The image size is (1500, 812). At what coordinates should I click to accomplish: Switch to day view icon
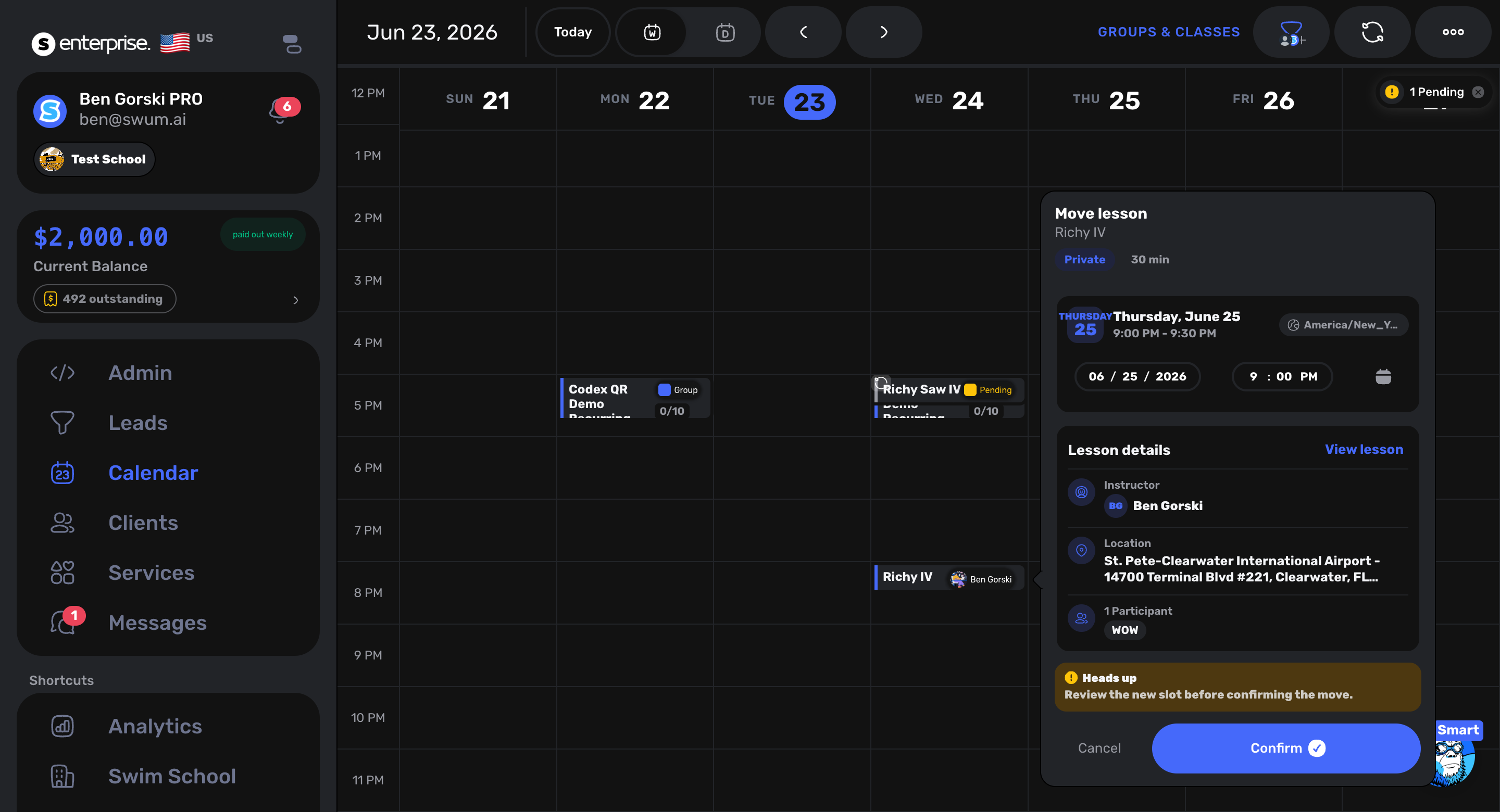(x=725, y=32)
